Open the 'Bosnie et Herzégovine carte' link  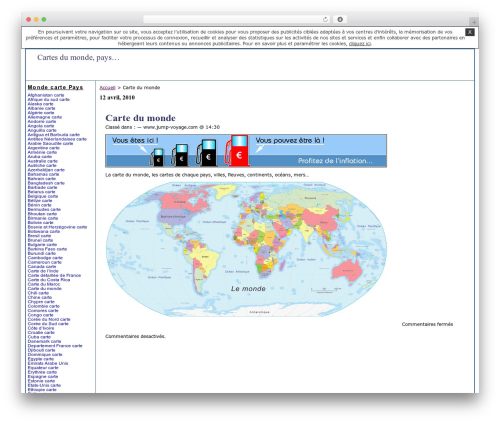pyautogui.click(x=57, y=227)
